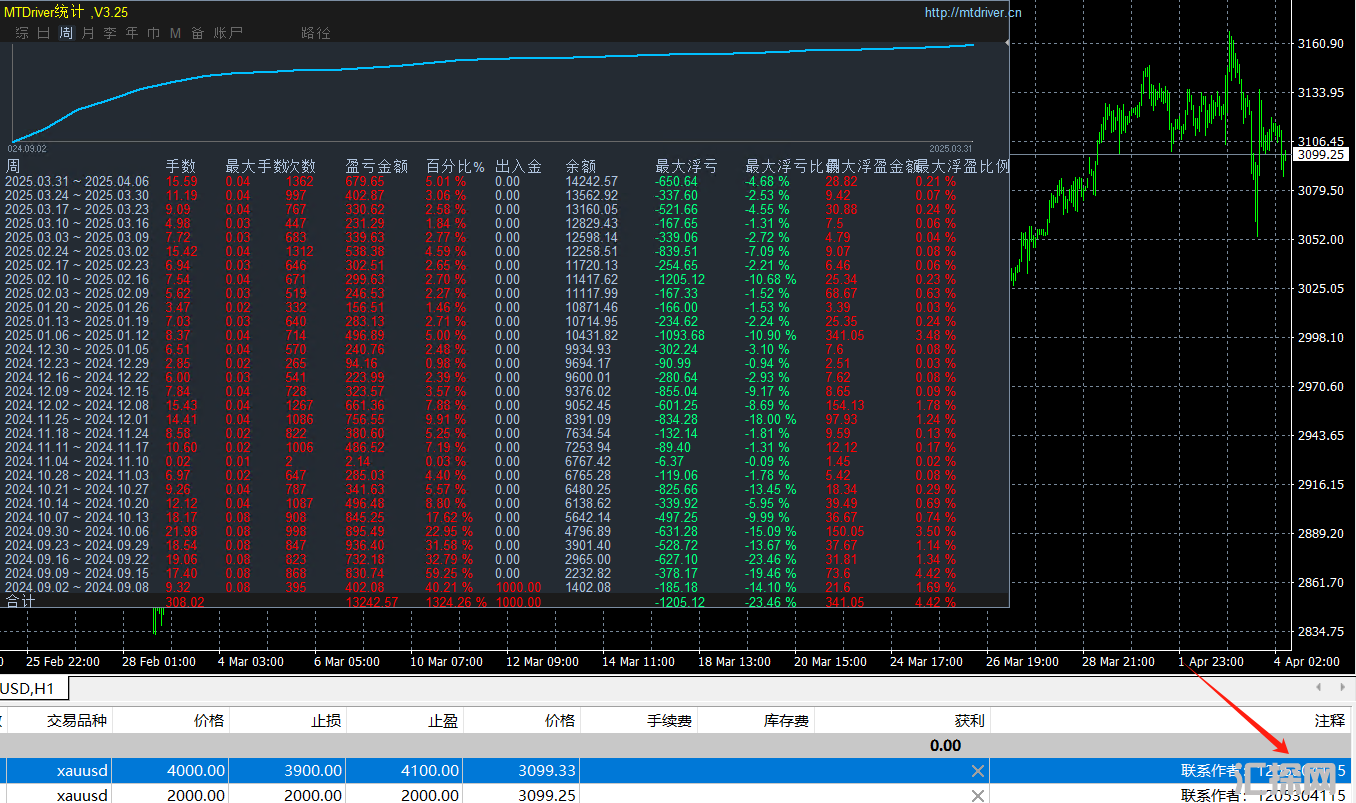Viewport: 1356px width, 803px height.
Task: Switch statistics to 日 (daily) view
Action: [x=43, y=33]
